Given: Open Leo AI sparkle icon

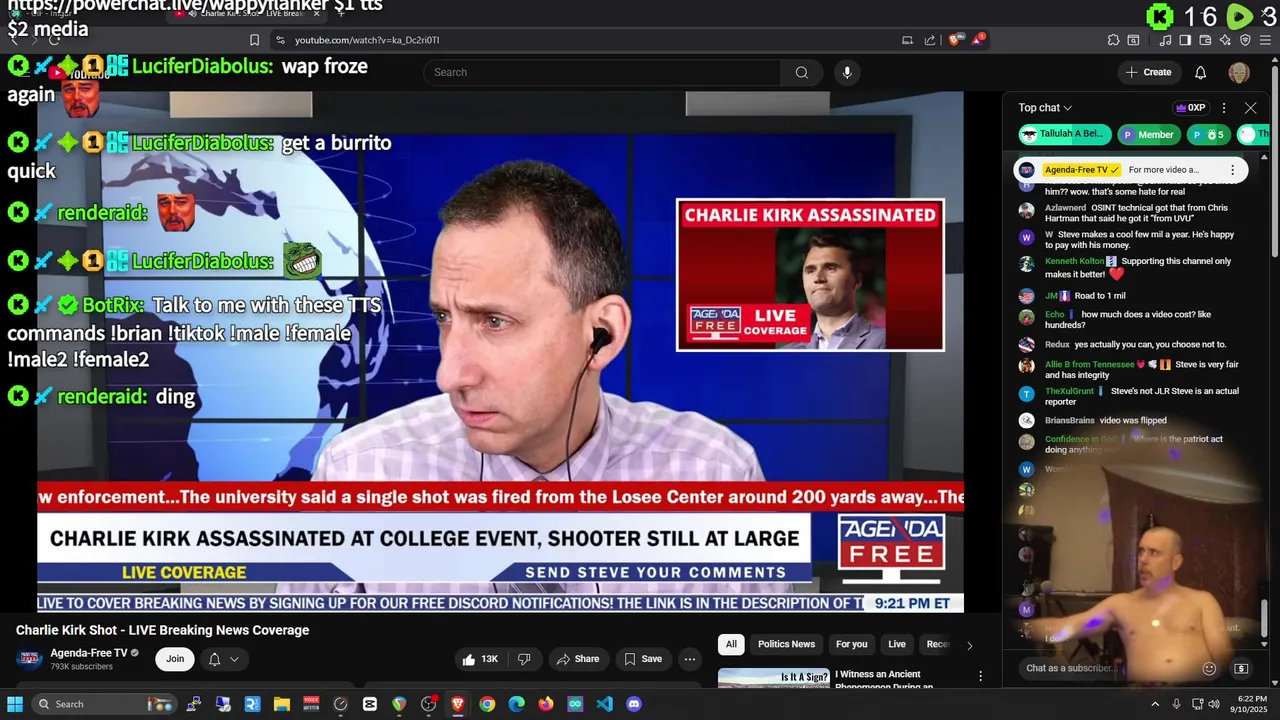Looking at the screenshot, I should click(1225, 40).
